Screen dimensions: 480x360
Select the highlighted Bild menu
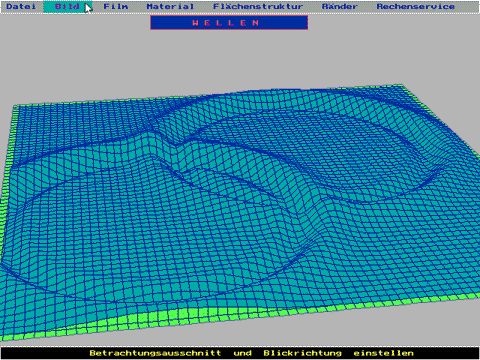(68, 6)
